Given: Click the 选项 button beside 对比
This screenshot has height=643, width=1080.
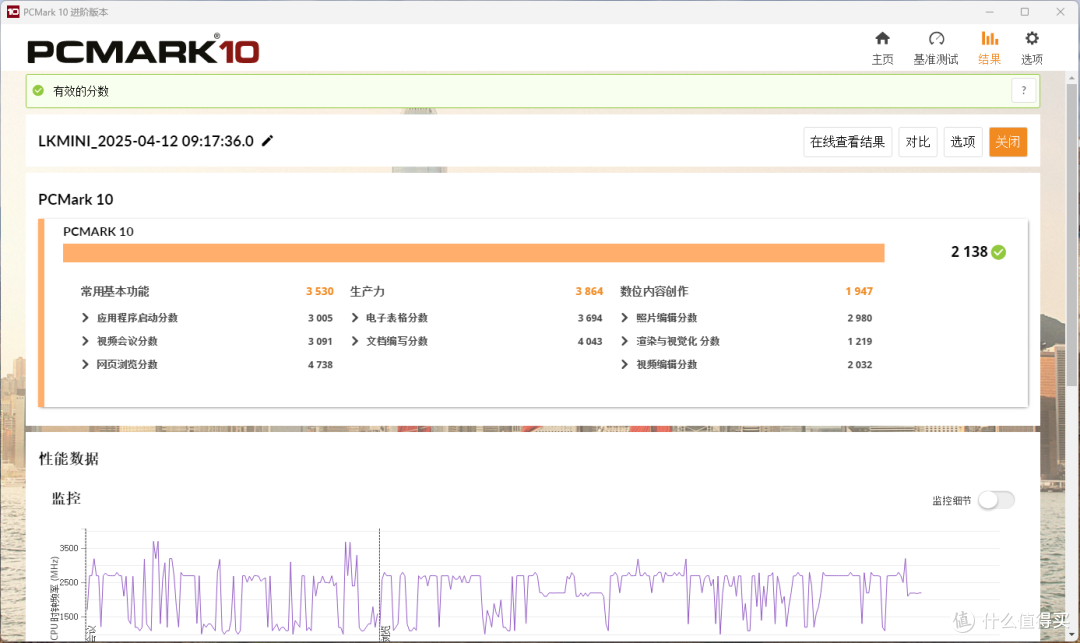Looking at the screenshot, I should tap(963, 142).
